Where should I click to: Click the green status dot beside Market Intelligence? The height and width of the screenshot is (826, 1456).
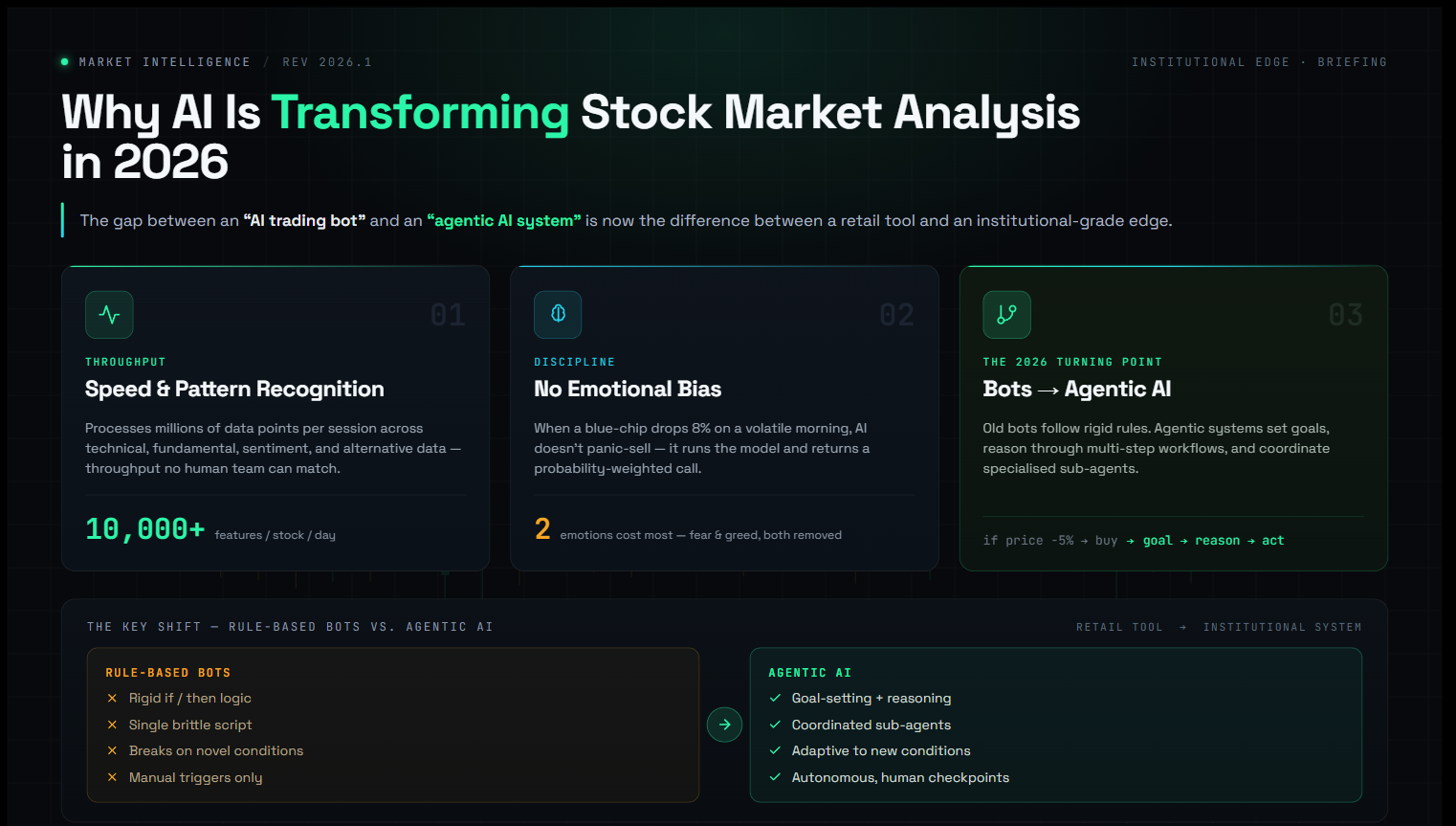[x=64, y=62]
